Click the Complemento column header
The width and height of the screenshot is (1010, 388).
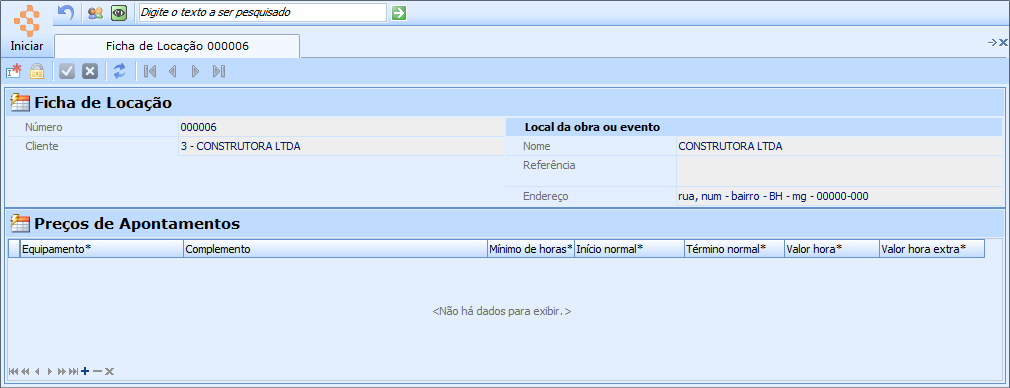[x=336, y=249]
